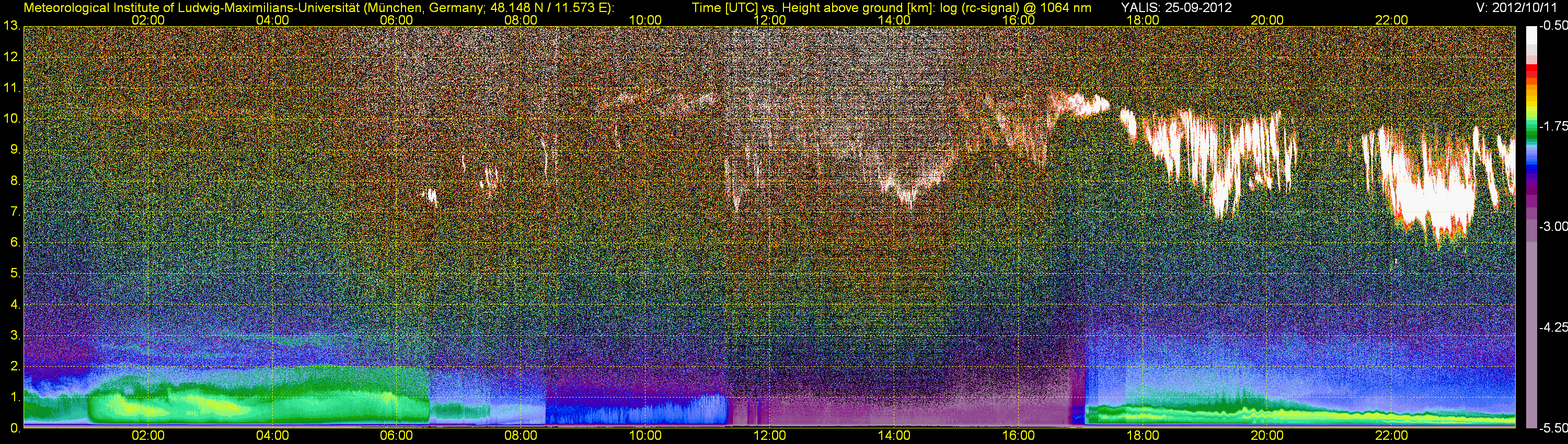Click the 3. height axis label
Screen dimensions: 1568x444
pos(15,336)
